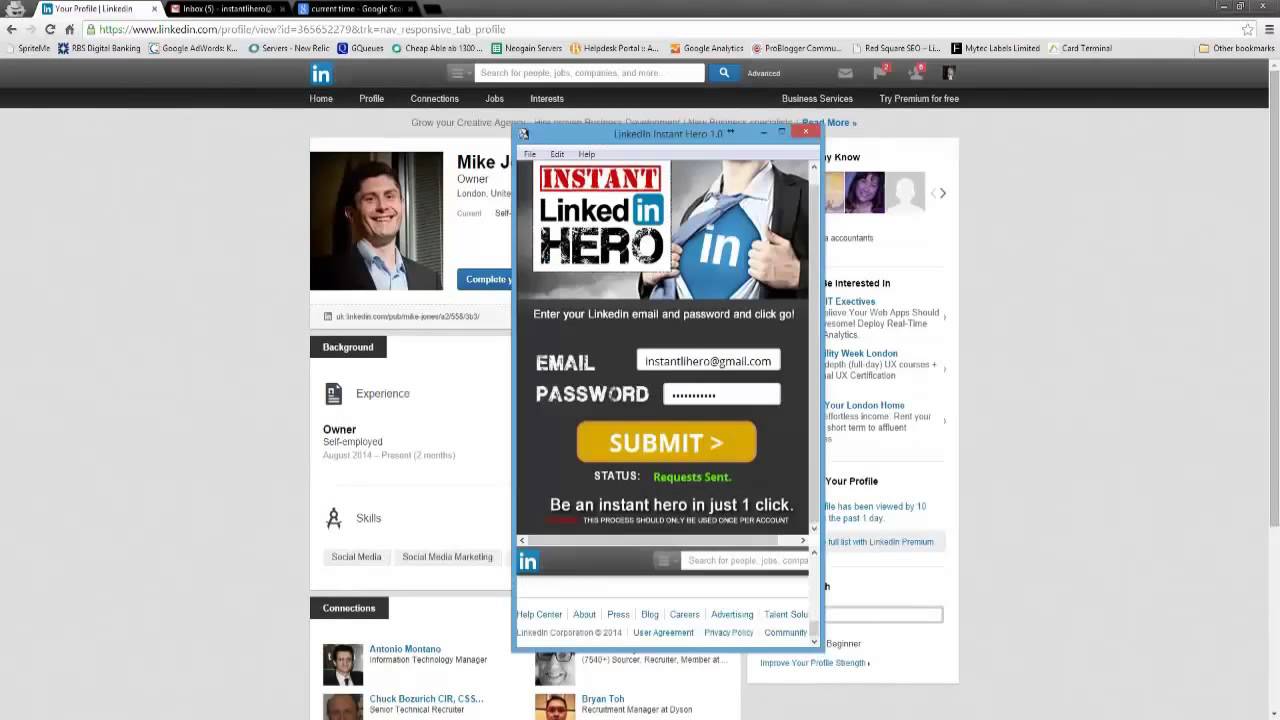
Task: Open Bryan Toh's profile link
Action: pyautogui.click(x=602, y=699)
